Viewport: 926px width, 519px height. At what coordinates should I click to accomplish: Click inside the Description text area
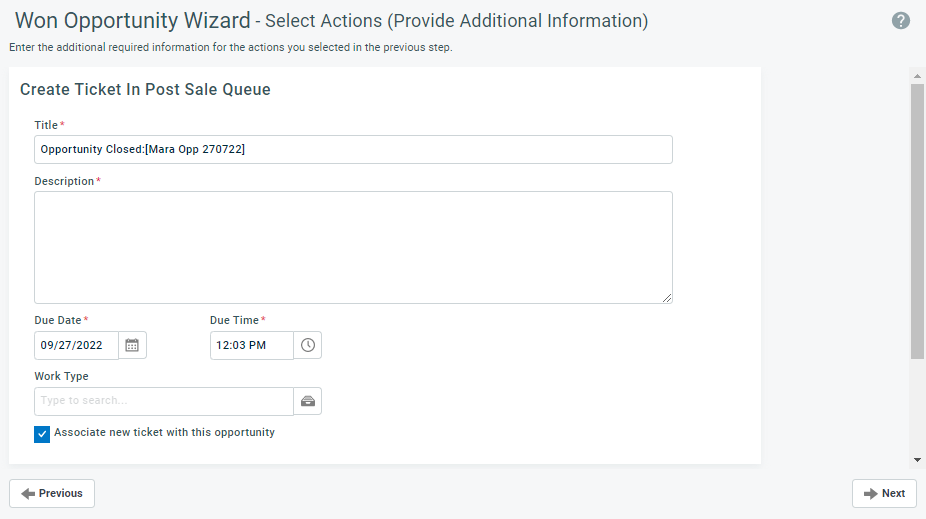coord(353,247)
